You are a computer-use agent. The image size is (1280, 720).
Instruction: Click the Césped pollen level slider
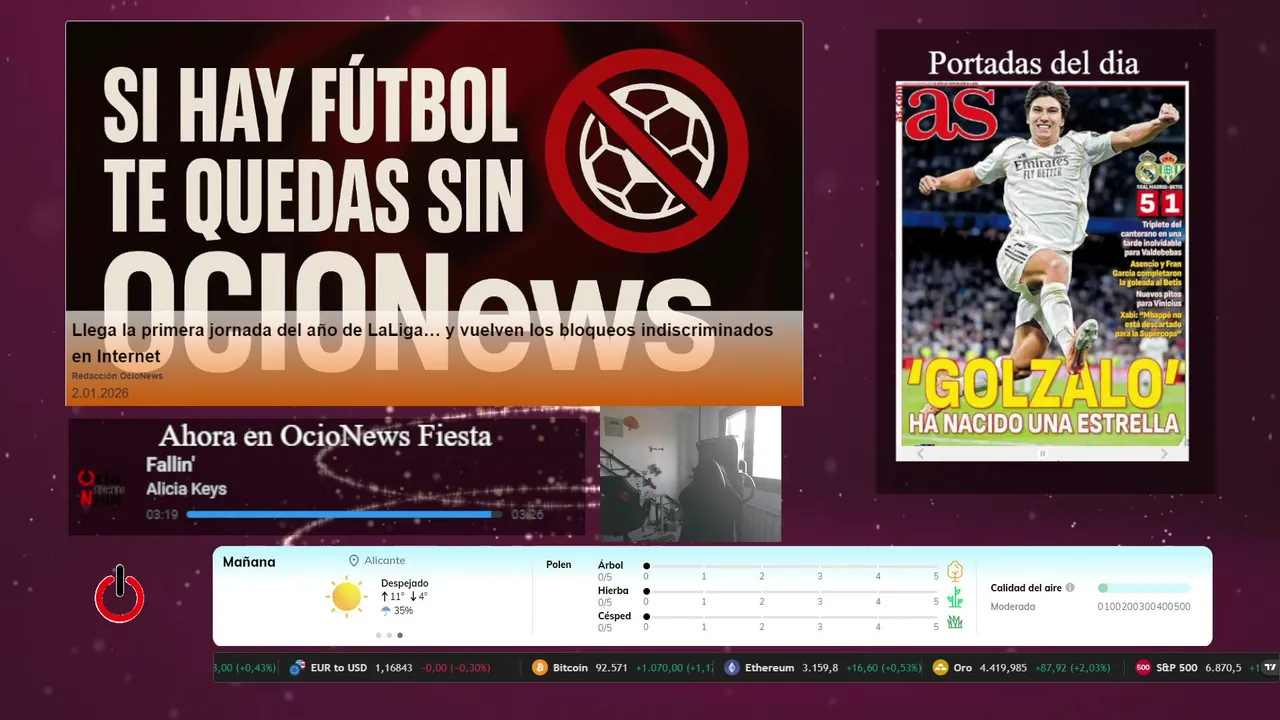click(x=791, y=617)
